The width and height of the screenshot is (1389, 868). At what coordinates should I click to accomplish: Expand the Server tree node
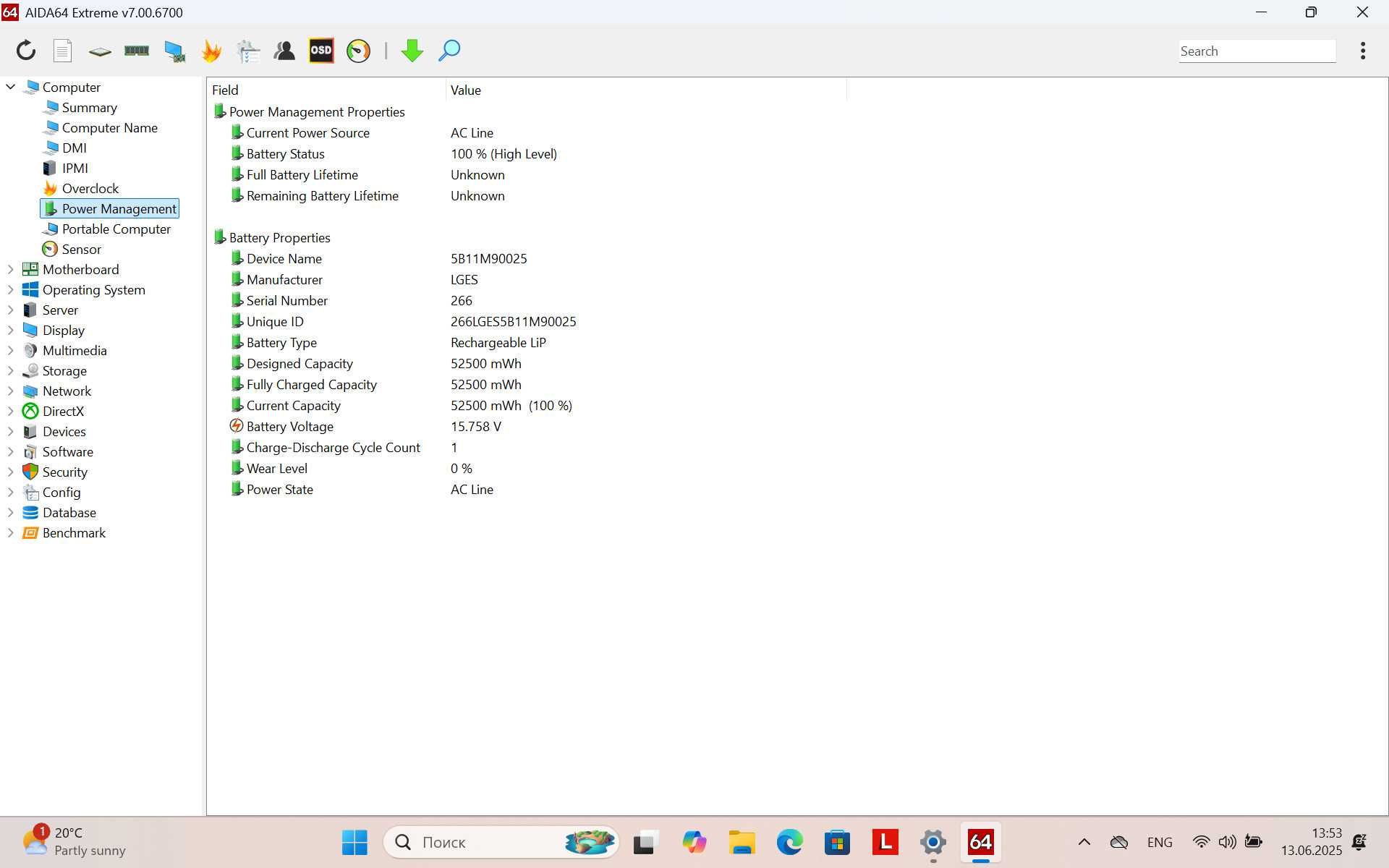click(11, 310)
